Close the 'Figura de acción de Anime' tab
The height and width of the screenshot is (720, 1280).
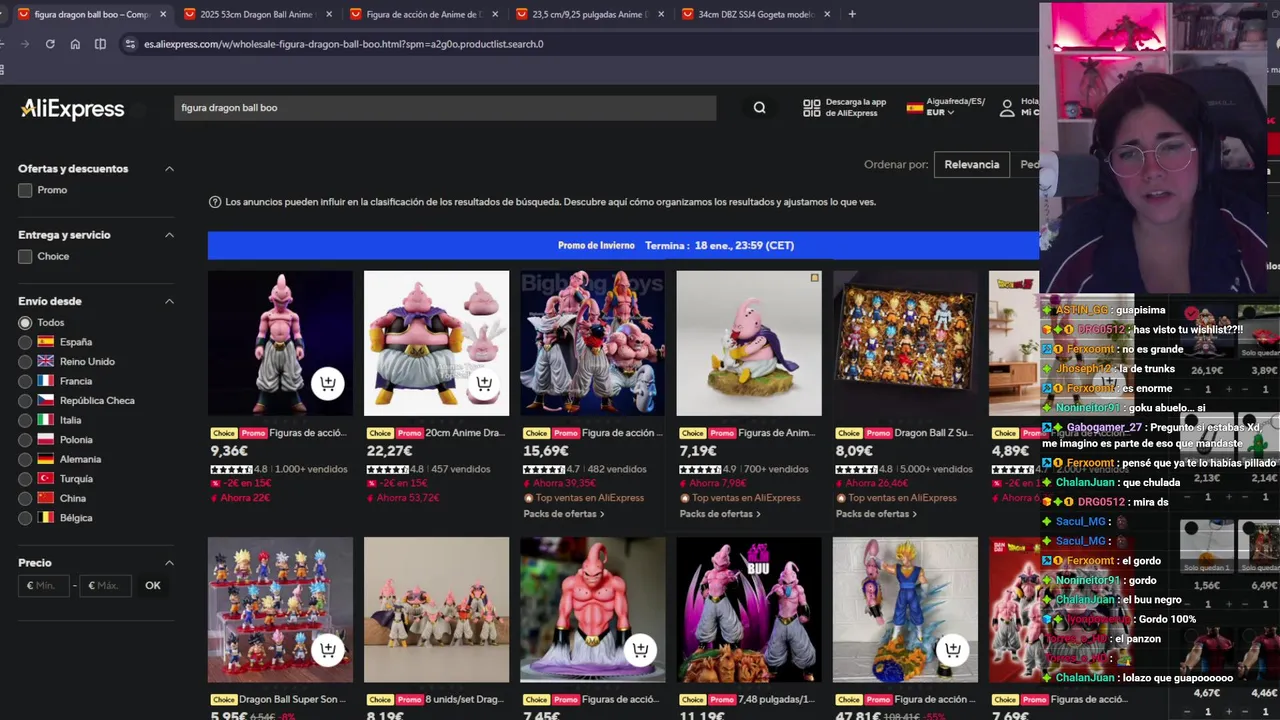[495, 14]
